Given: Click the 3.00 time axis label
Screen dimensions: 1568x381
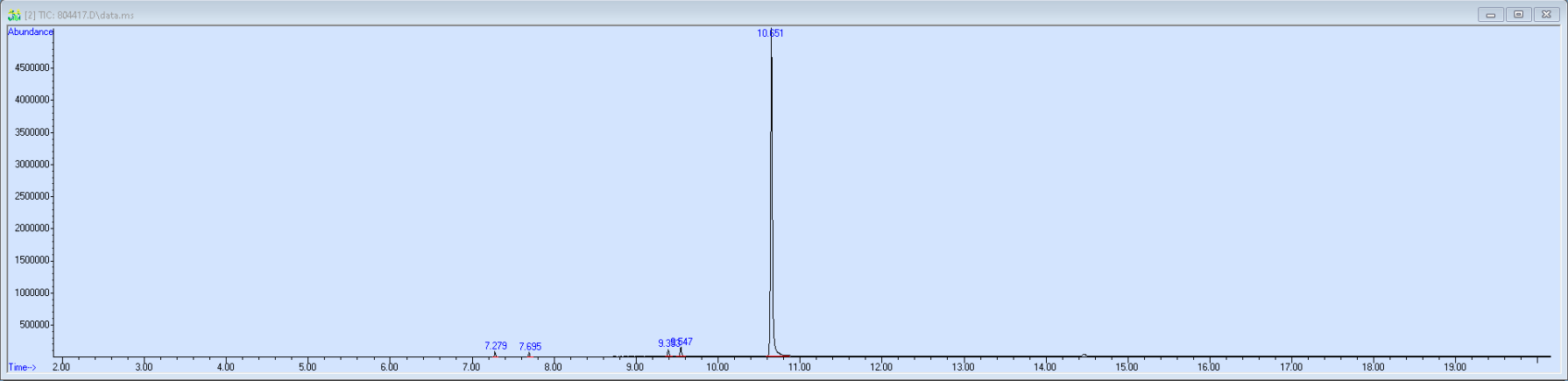Looking at the screenshot, I should coord(144,367).
